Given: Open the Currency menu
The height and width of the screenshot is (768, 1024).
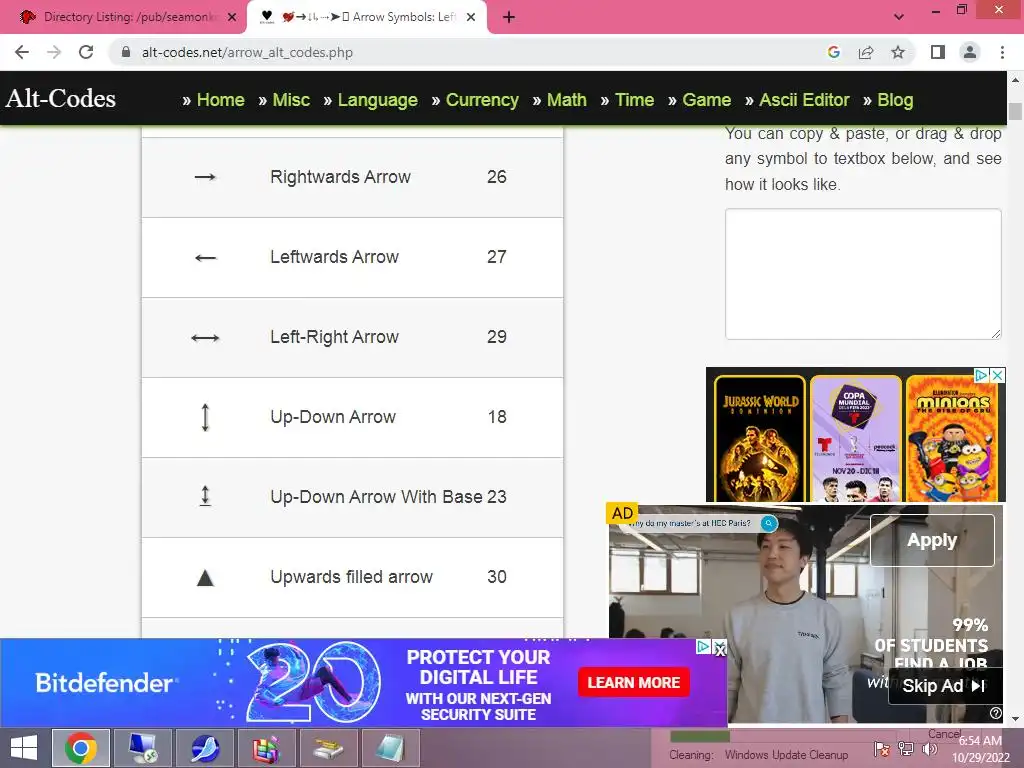Looking at the screenshot, I should pyautogui.click(x=482, y=100).
